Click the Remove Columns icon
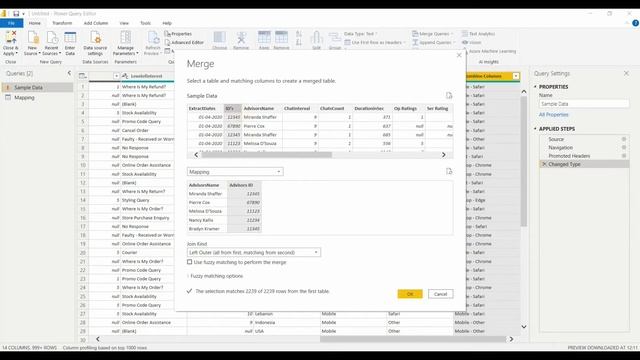This screenshot has height=360, width=640. [241, 37]
